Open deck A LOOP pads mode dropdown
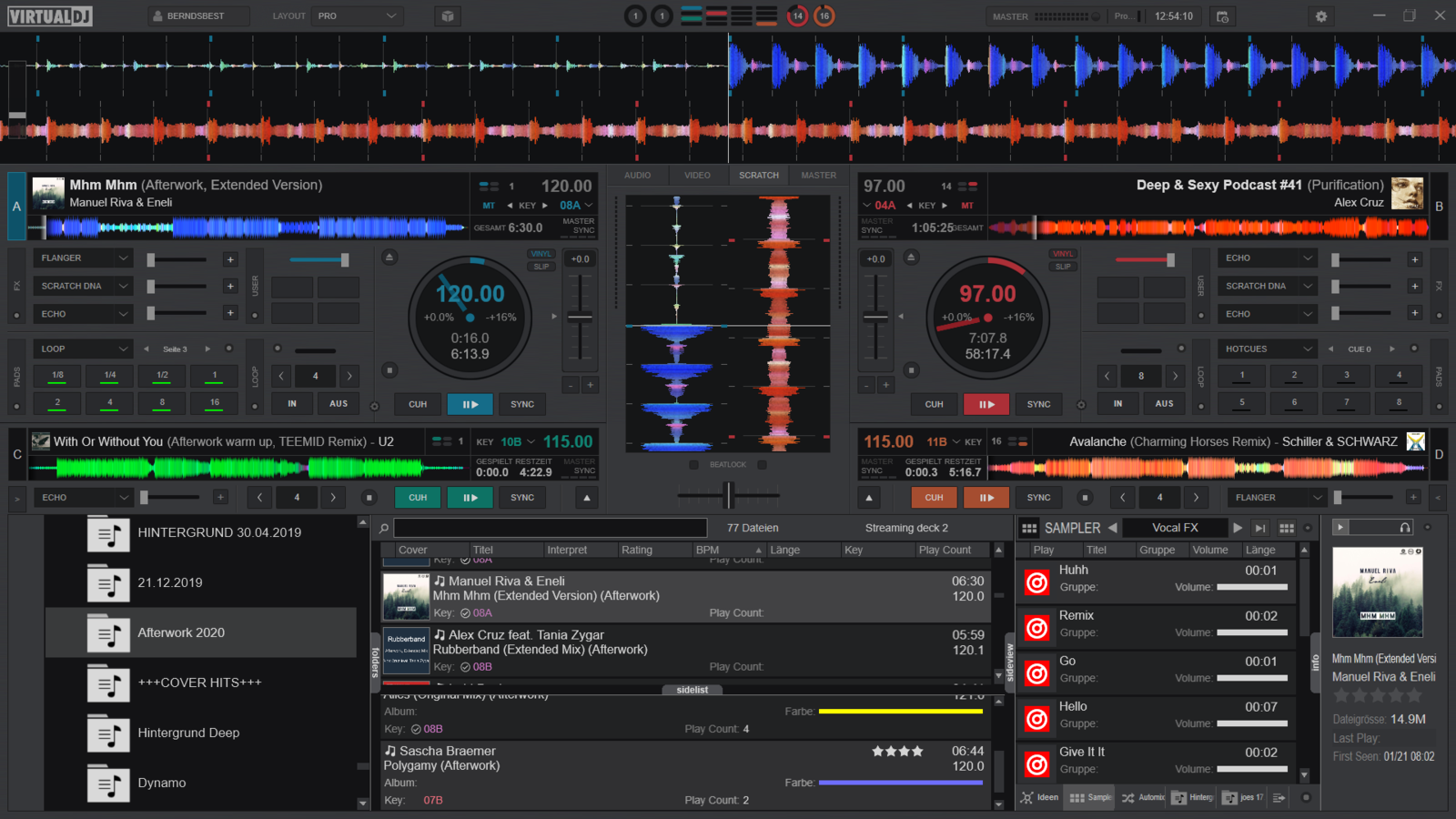 tap(84, 349)
